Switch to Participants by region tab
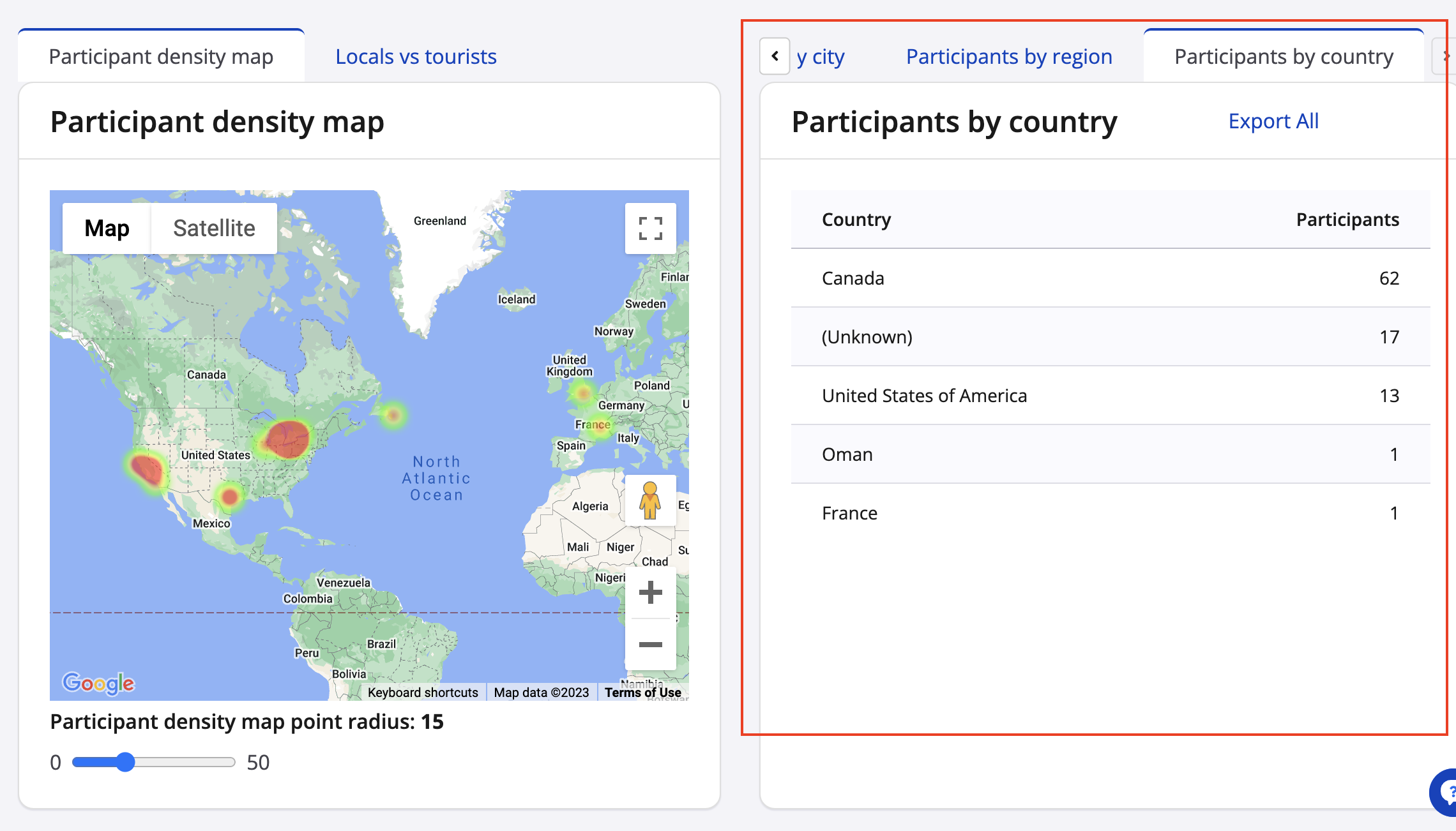 [x=1009, y=57]
